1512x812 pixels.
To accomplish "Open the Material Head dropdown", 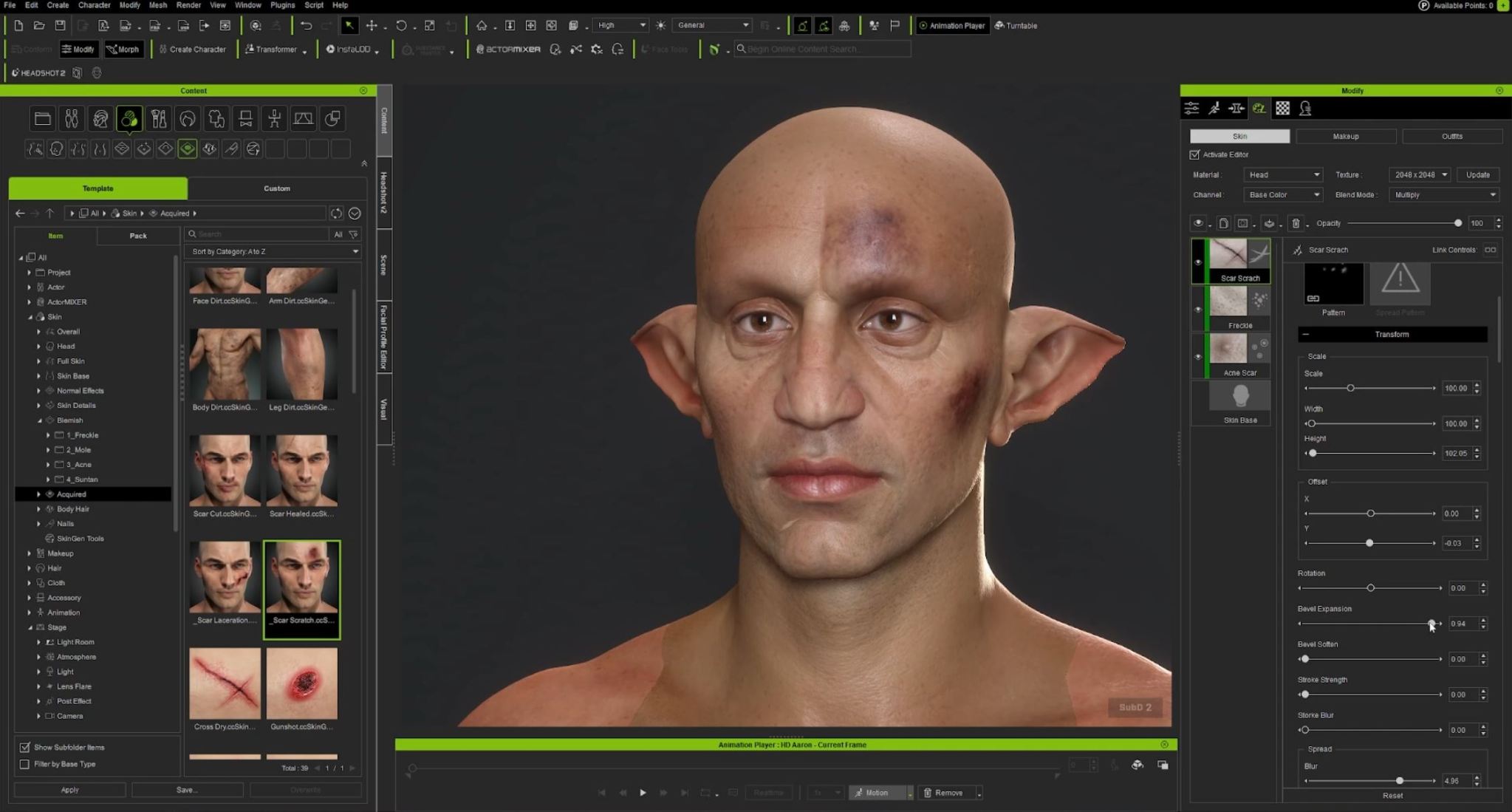I will tap(1283, 175).
